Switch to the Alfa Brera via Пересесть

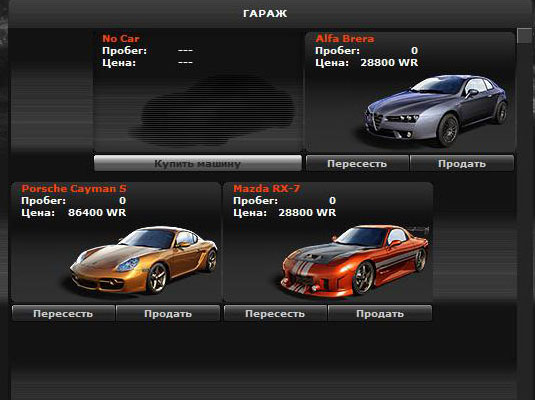click(357, 163)
